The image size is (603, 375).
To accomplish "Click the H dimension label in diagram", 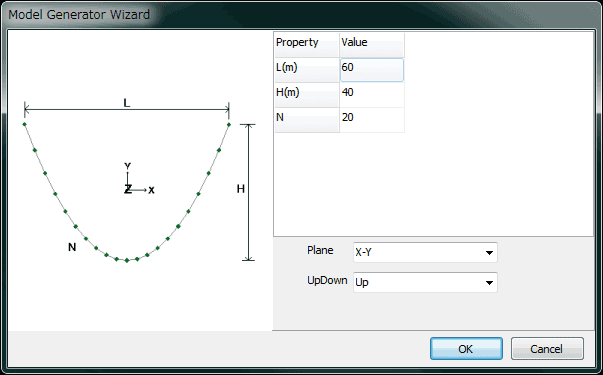I will coord(241,189).
